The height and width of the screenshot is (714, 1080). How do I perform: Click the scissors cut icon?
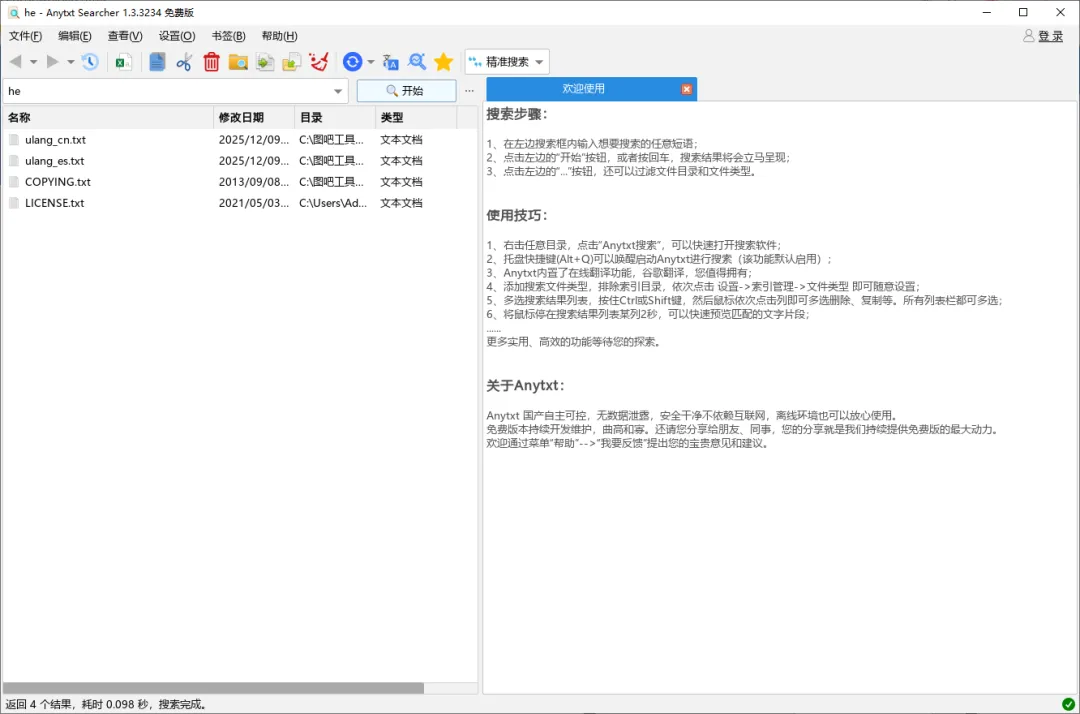pos(184,62)
